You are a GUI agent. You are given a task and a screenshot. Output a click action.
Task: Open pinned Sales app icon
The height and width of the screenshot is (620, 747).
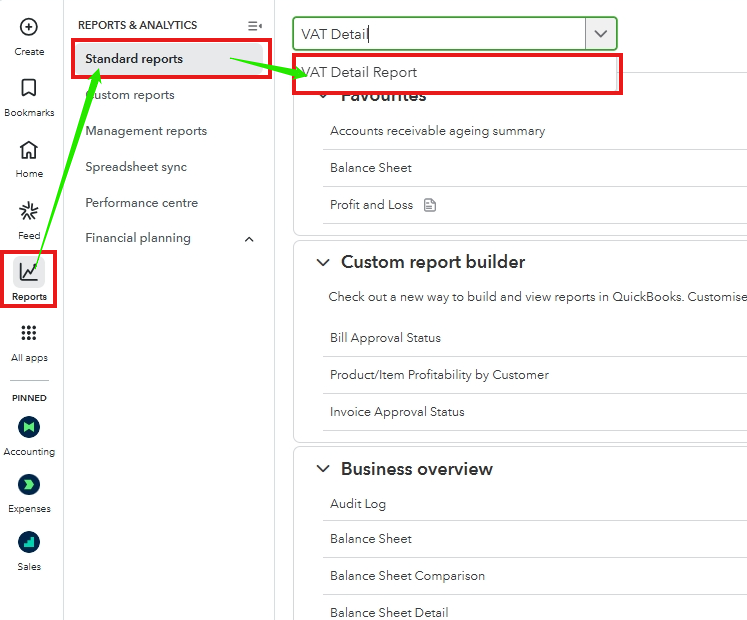click(29, 543)
